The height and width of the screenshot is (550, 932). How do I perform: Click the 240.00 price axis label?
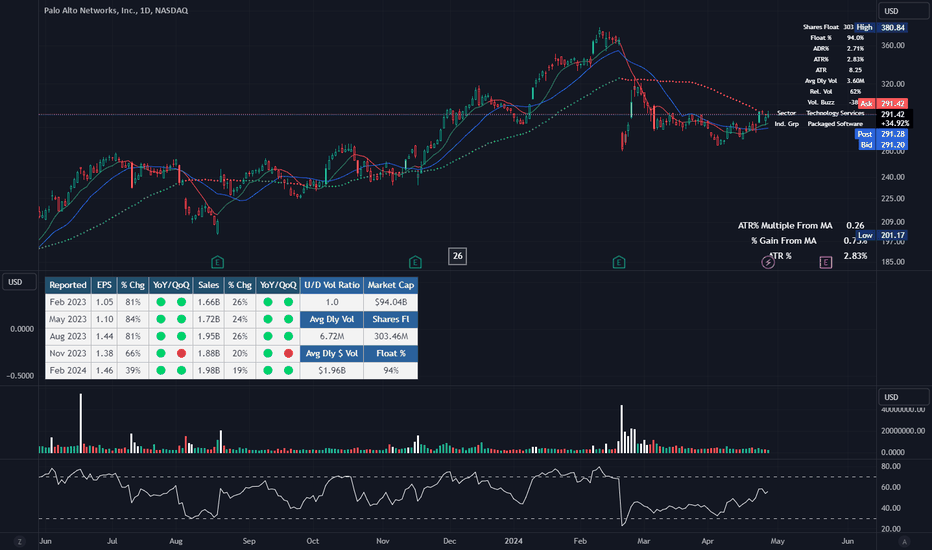pos(893,177)
